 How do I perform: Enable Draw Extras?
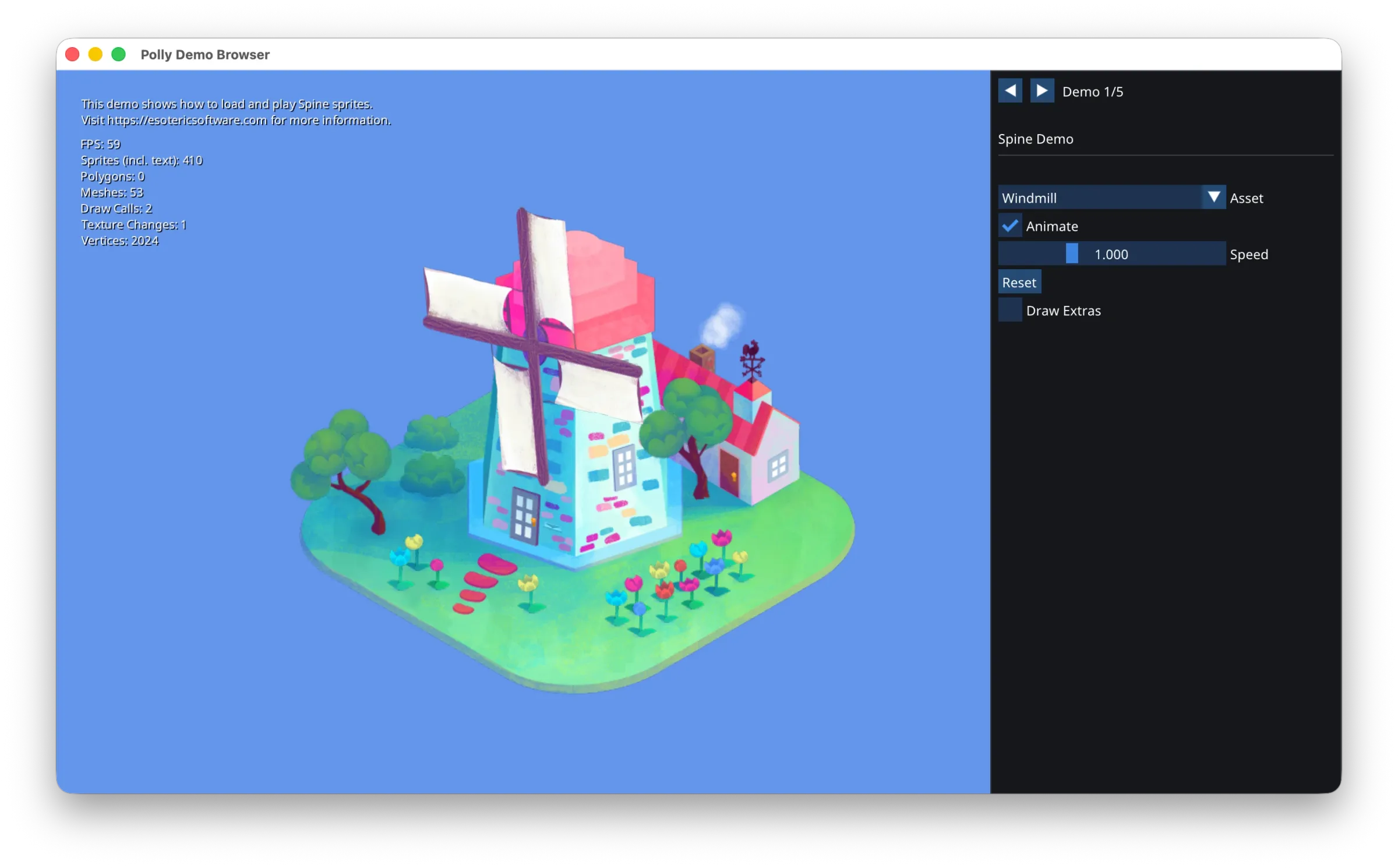[1010, 309]
